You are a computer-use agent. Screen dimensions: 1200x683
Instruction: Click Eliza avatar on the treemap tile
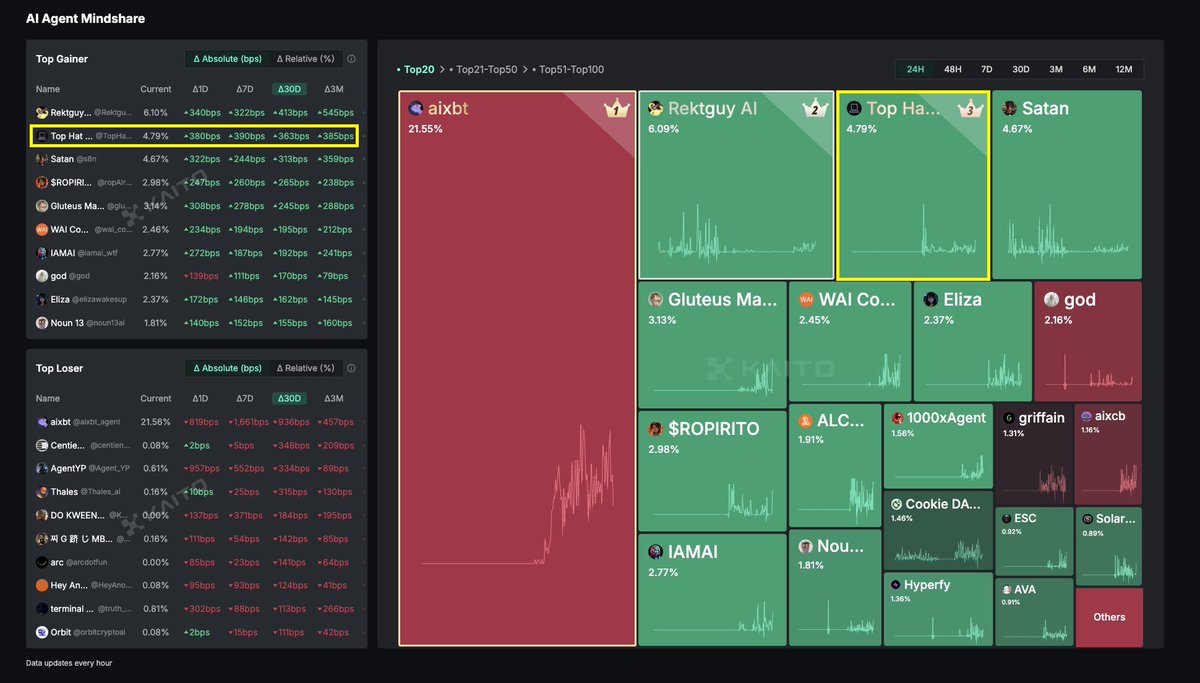point(931,299)
